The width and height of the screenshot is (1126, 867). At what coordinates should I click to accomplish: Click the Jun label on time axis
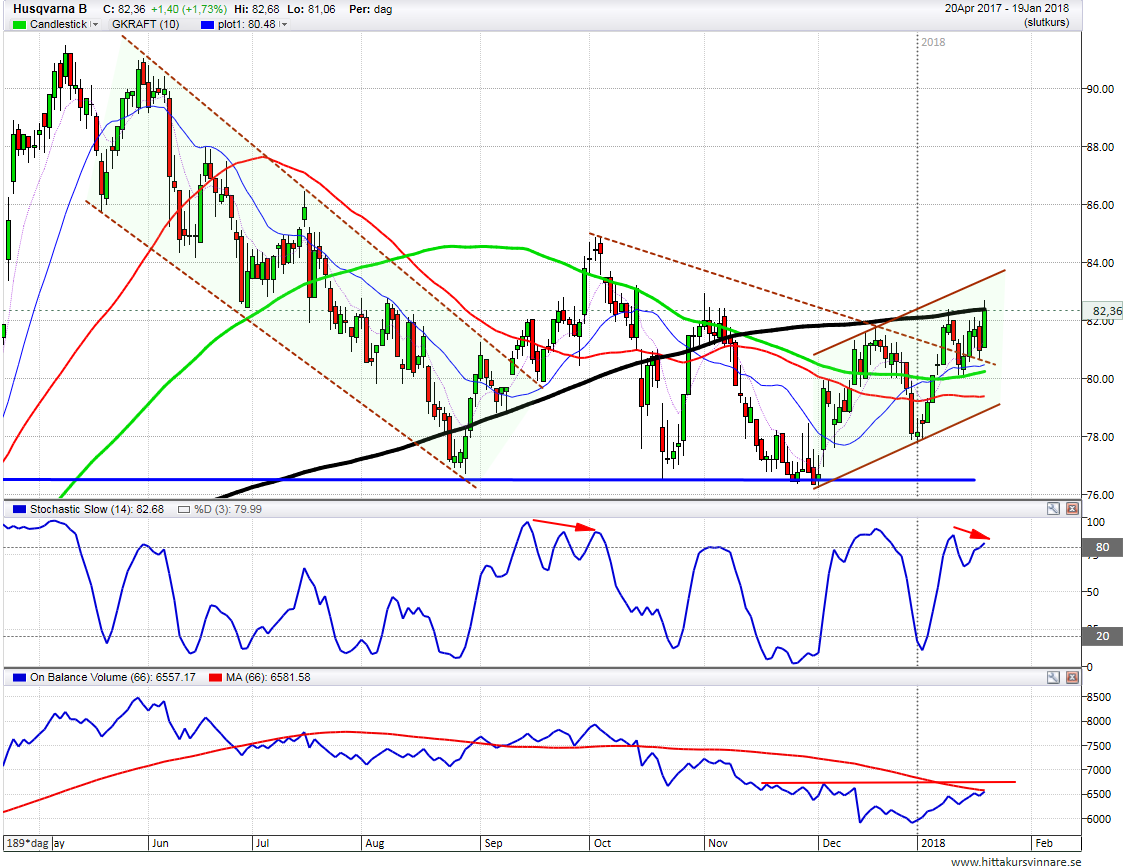pyautogui.click(x=160, y=843)
